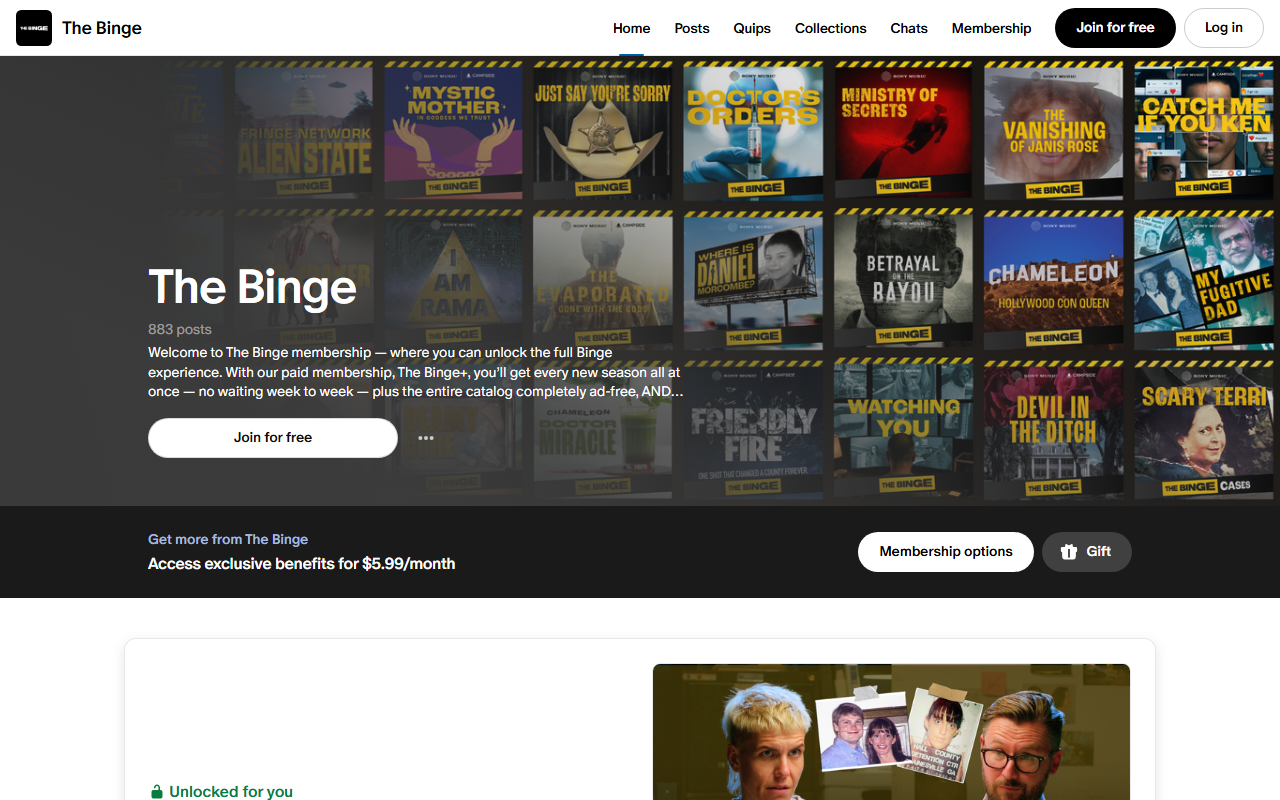Select the Devil in the Ditch cover

1053,430
